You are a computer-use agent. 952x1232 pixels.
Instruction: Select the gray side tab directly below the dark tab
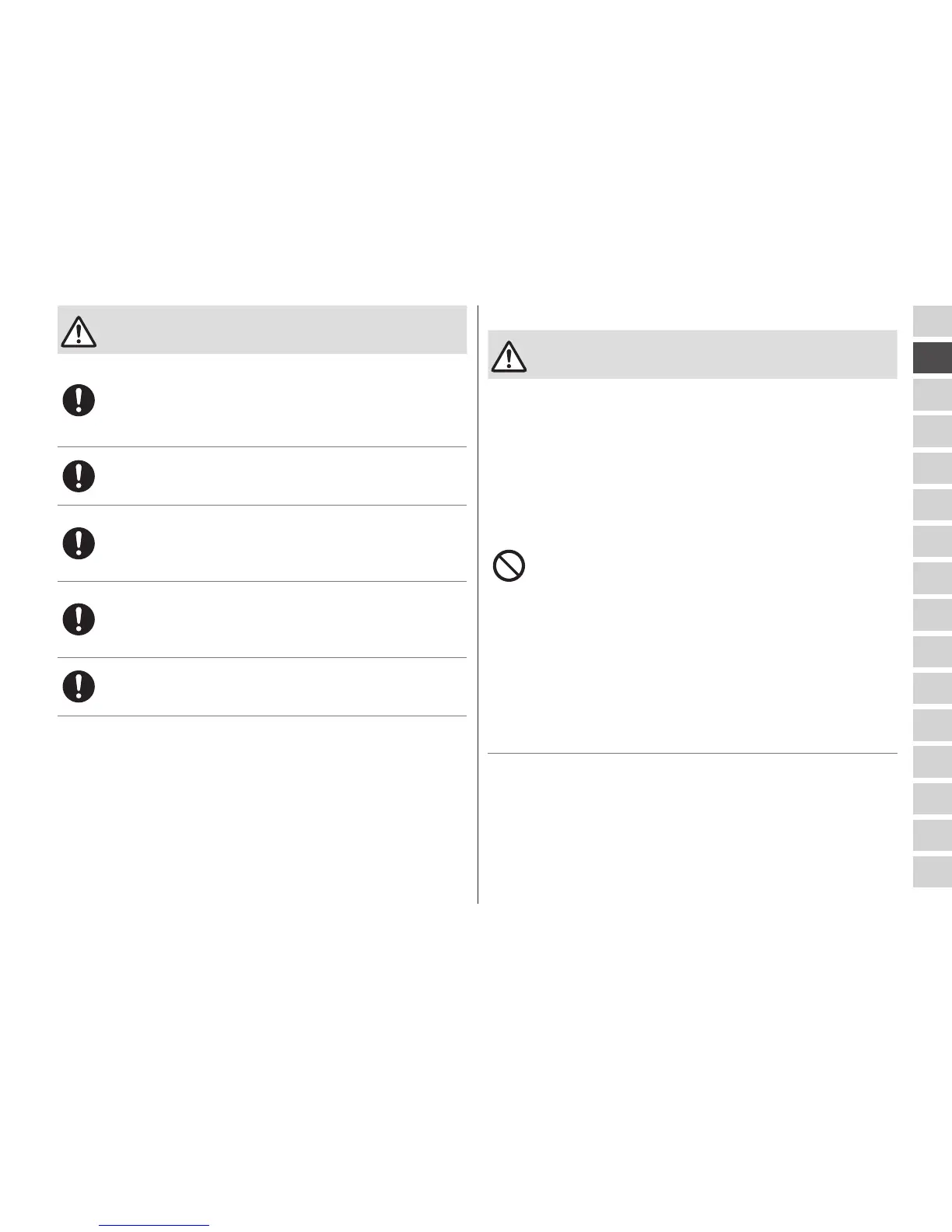[x=932, y=394]
